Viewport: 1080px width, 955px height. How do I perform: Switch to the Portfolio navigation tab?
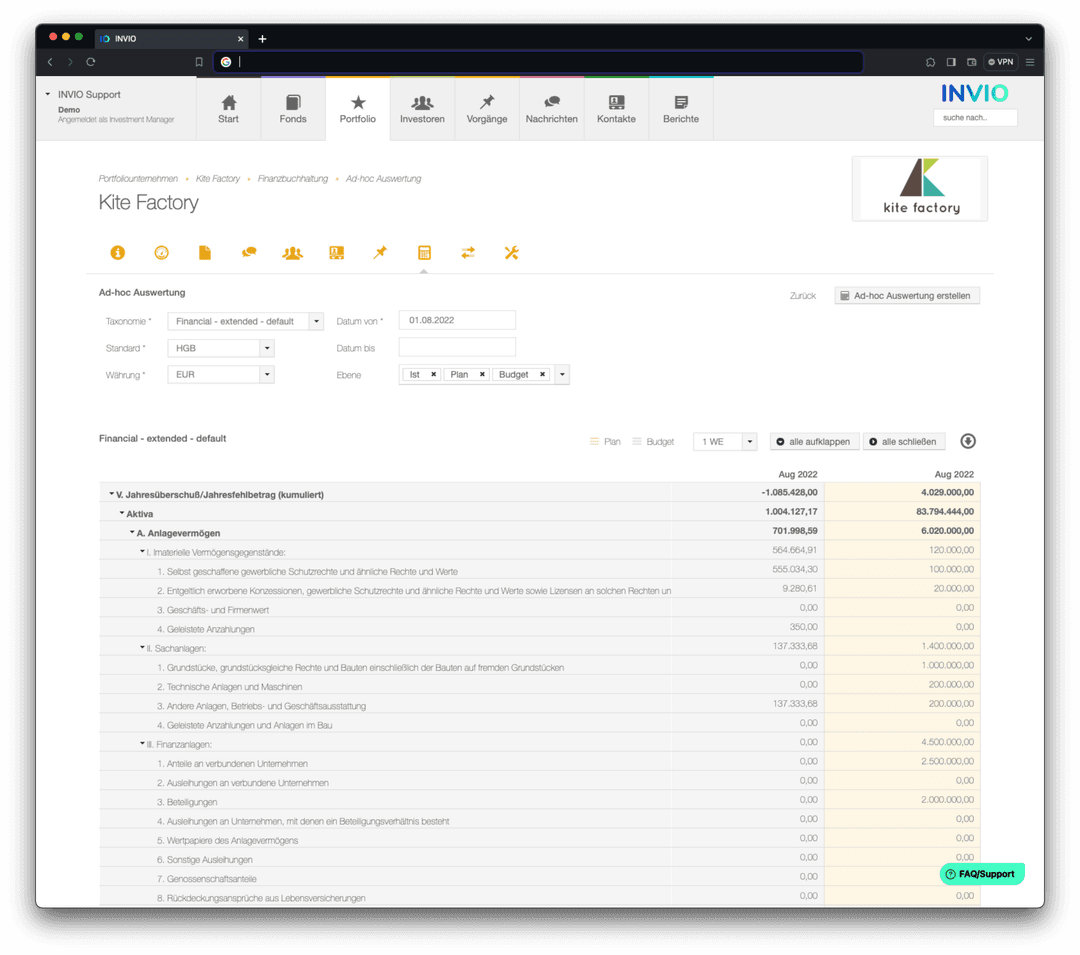tap(357, 108)
